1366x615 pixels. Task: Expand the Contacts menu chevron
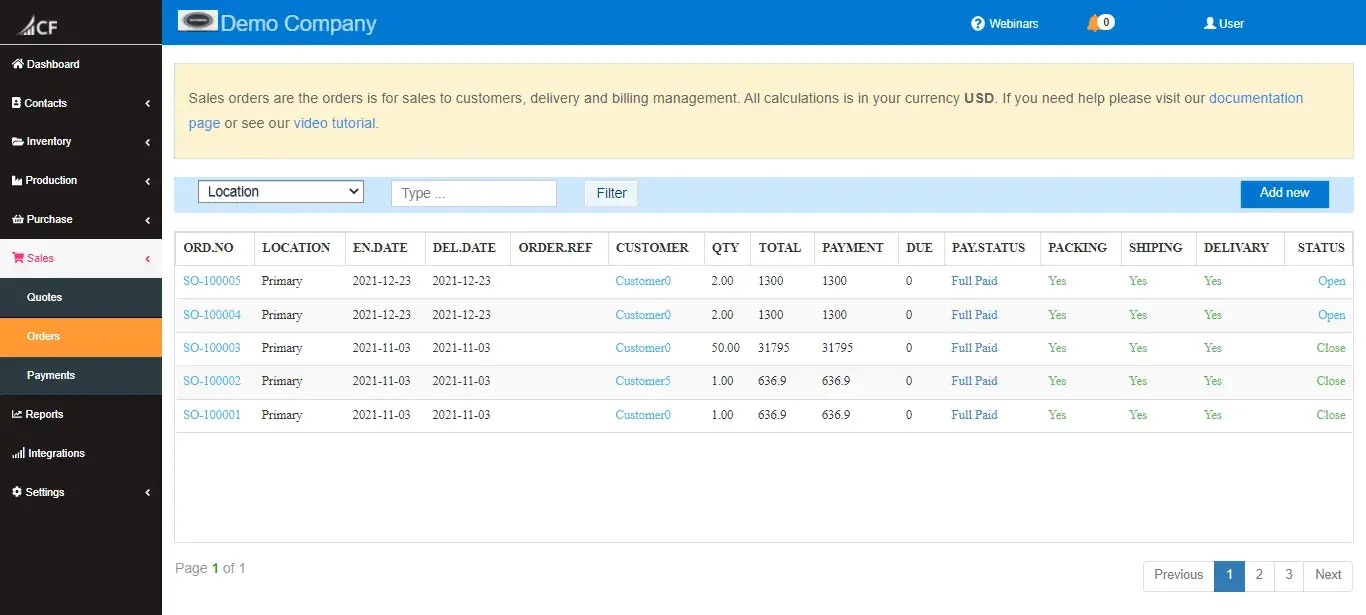[147, 103]
